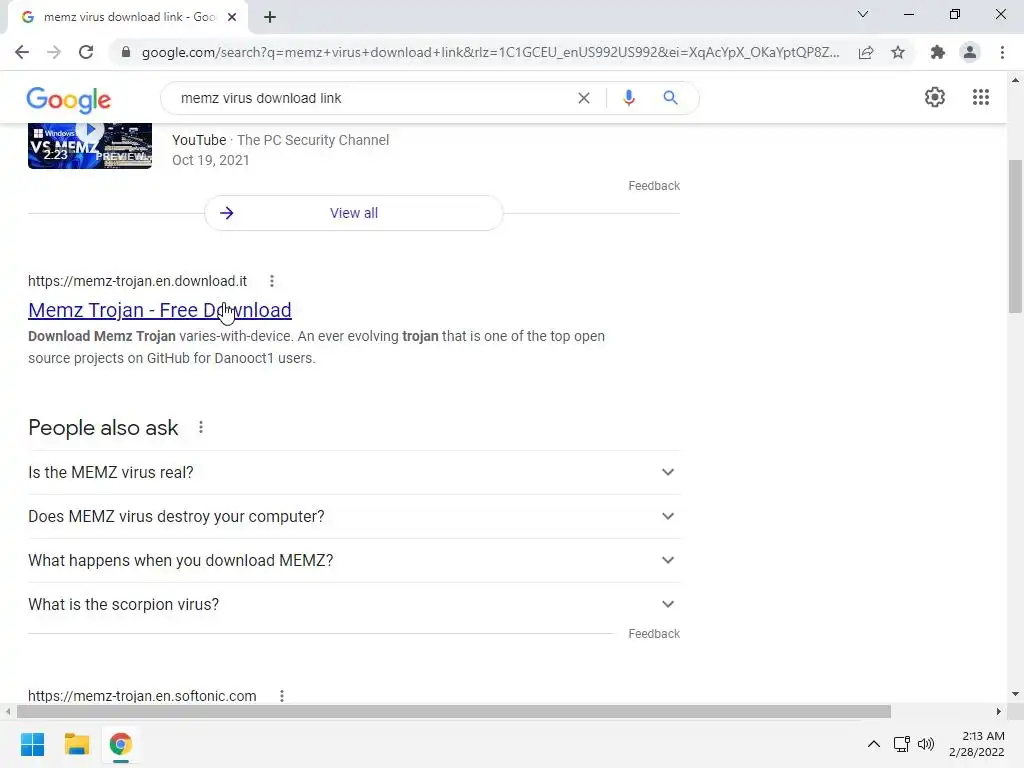Open 'Memz Trojan - Free Download' link
1024x768 pixels.
tap(160, 310)
